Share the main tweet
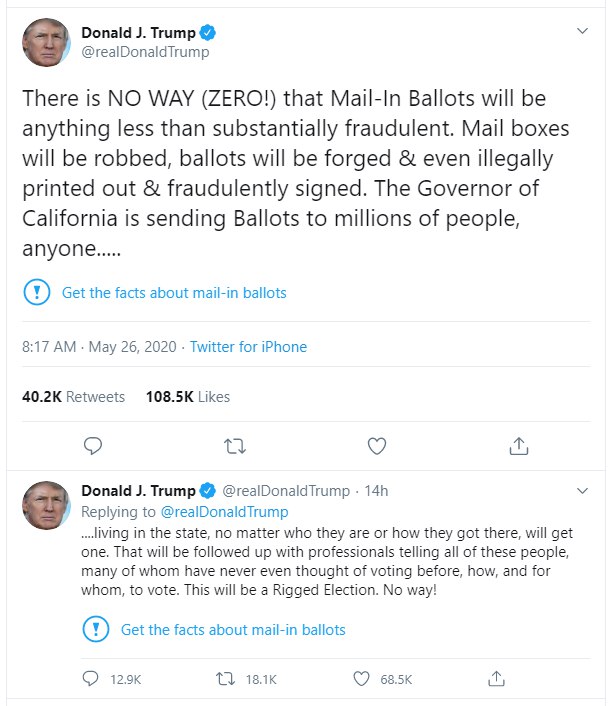 519,445
